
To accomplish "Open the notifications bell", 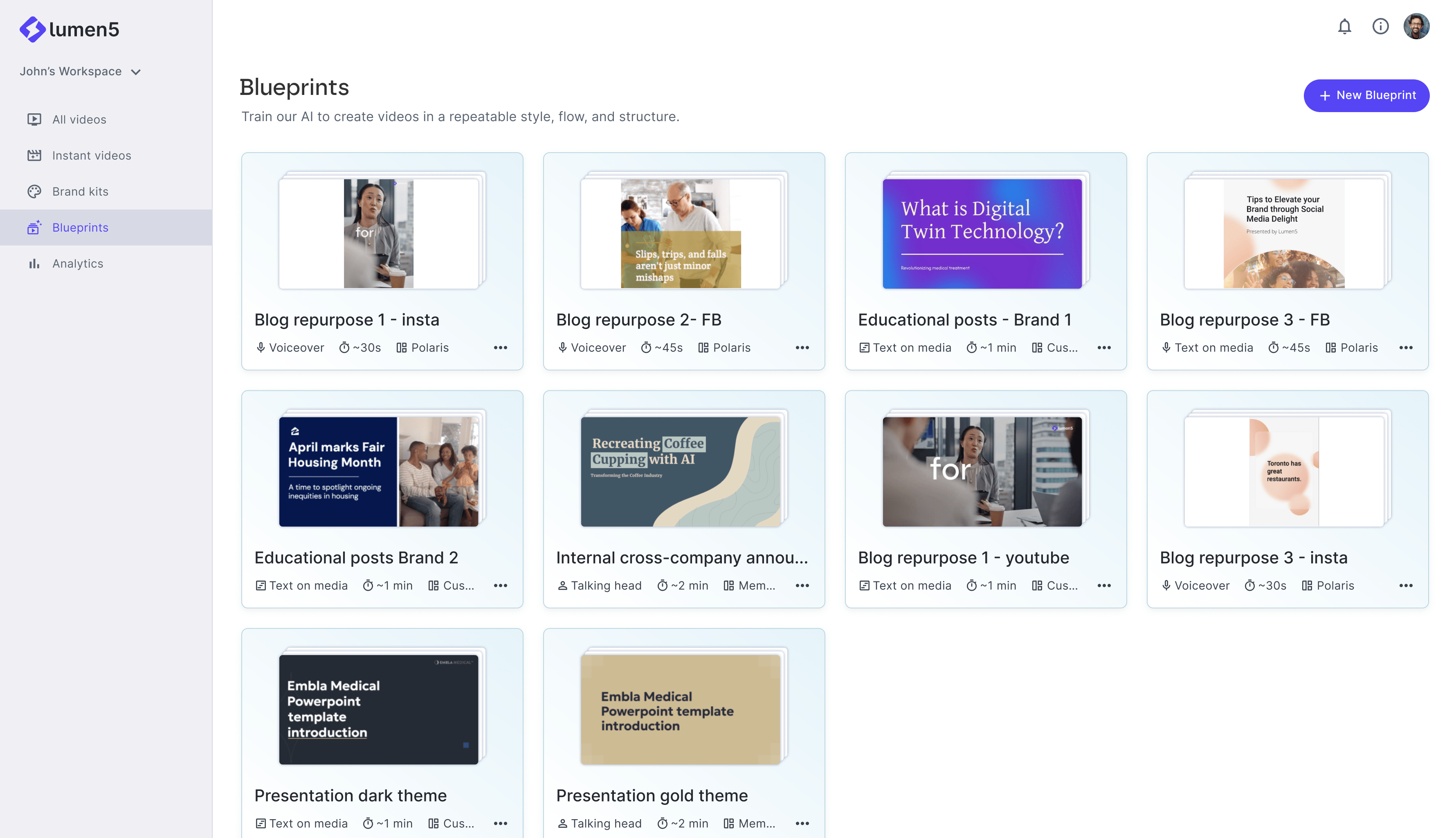I will coord(1344,27).
